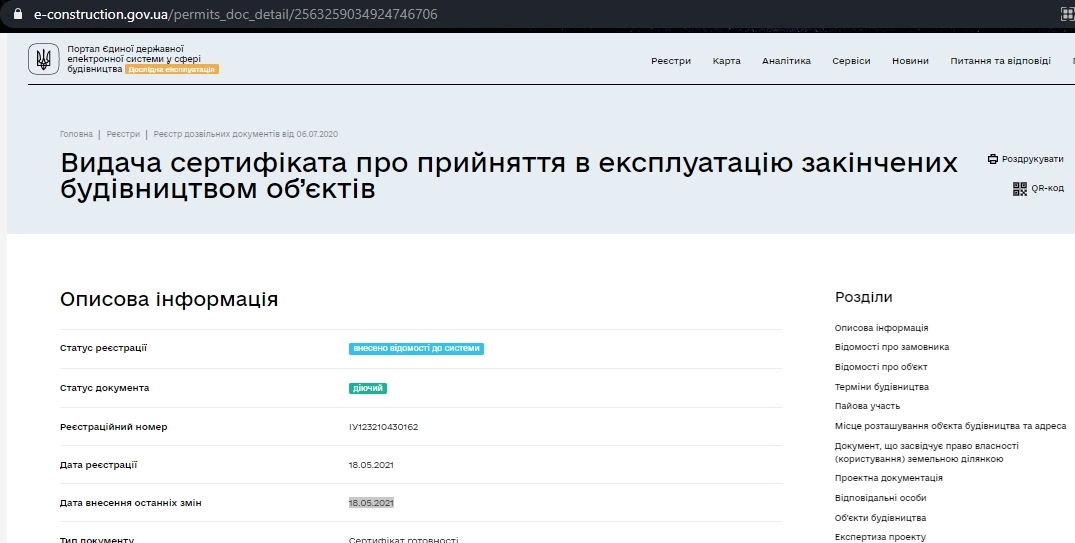1075x543 pixels.
Task: Click the page title Видача сертифіката
Action: coord(509,175)
